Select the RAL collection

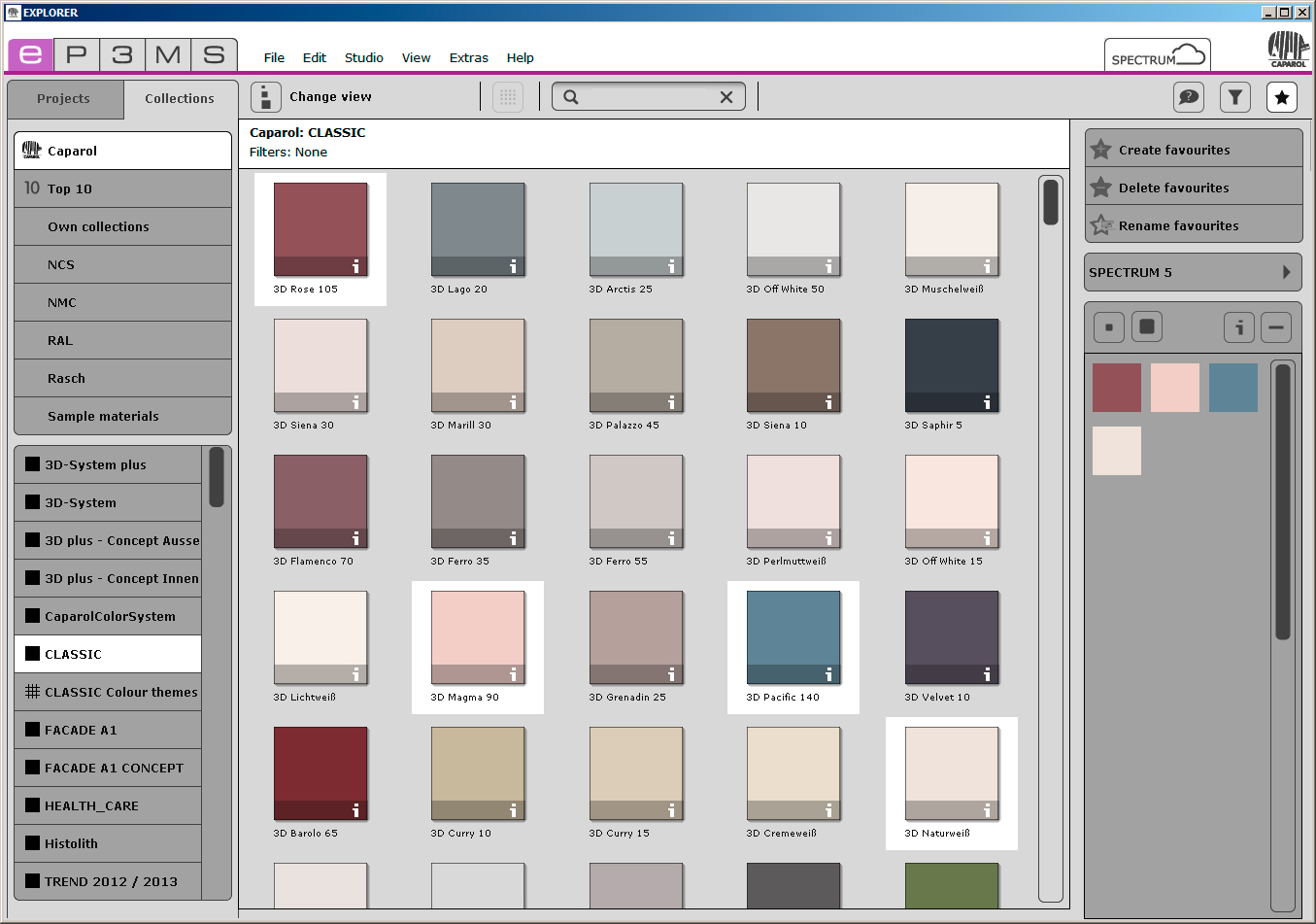click(x=122, y=340)
